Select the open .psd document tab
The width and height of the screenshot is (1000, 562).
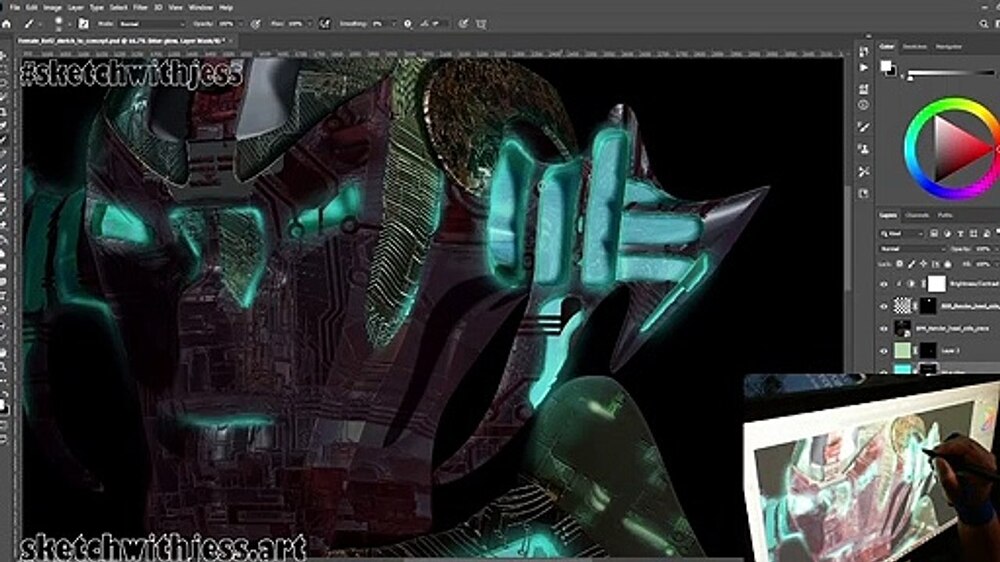[120, 41]
